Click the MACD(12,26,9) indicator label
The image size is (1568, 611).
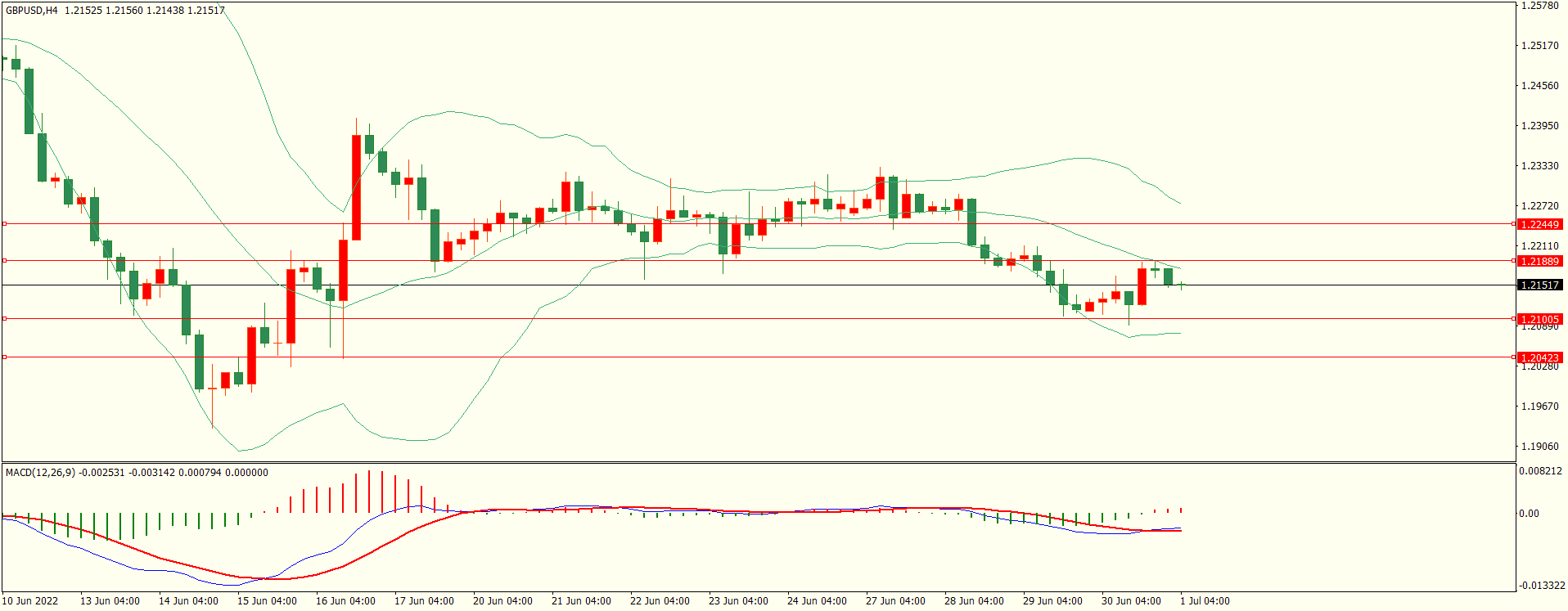pos(40,473)
